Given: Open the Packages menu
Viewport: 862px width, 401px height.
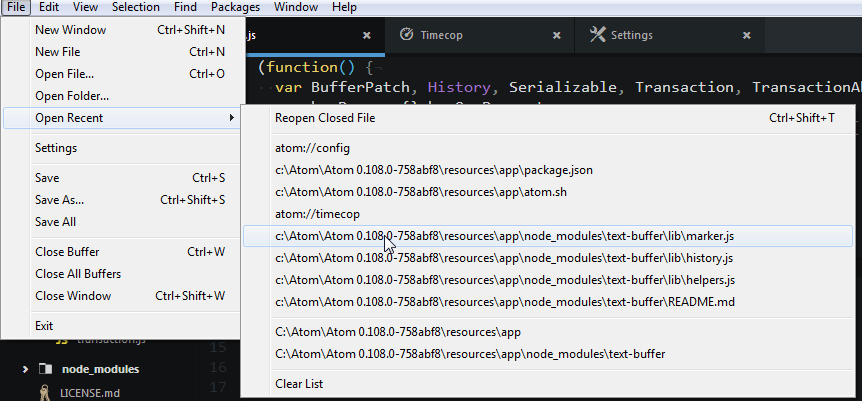Looking at the screenshot, I should [x=235, y=7].
